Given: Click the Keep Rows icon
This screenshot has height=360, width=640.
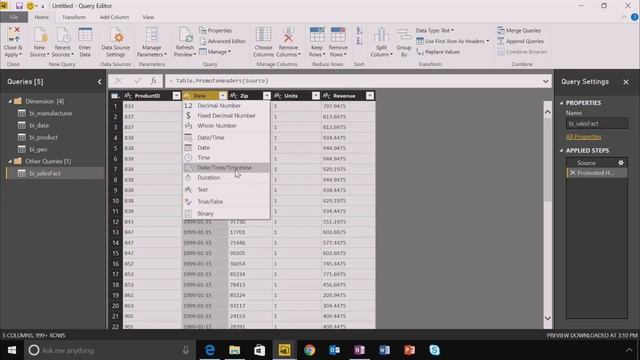Looking at the screenshot, I should click(x=317, y=35).
